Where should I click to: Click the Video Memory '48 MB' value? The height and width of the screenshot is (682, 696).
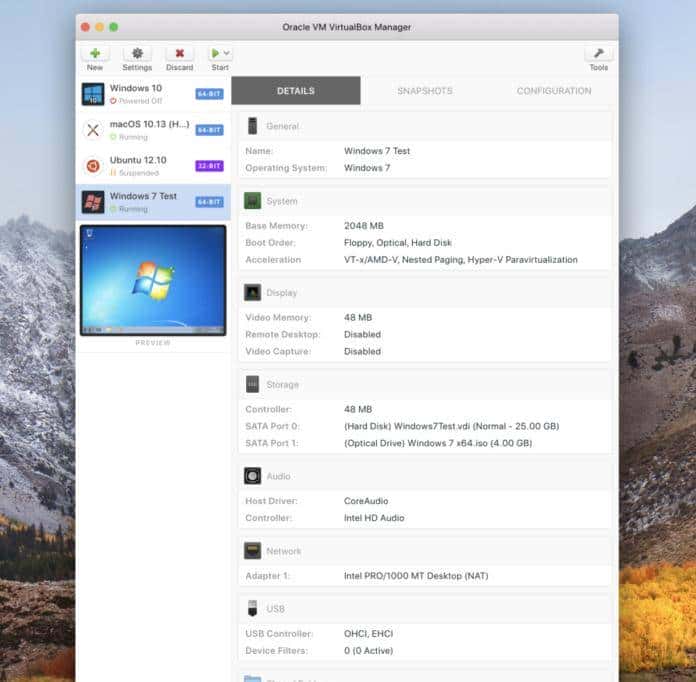tap(358, 317)
